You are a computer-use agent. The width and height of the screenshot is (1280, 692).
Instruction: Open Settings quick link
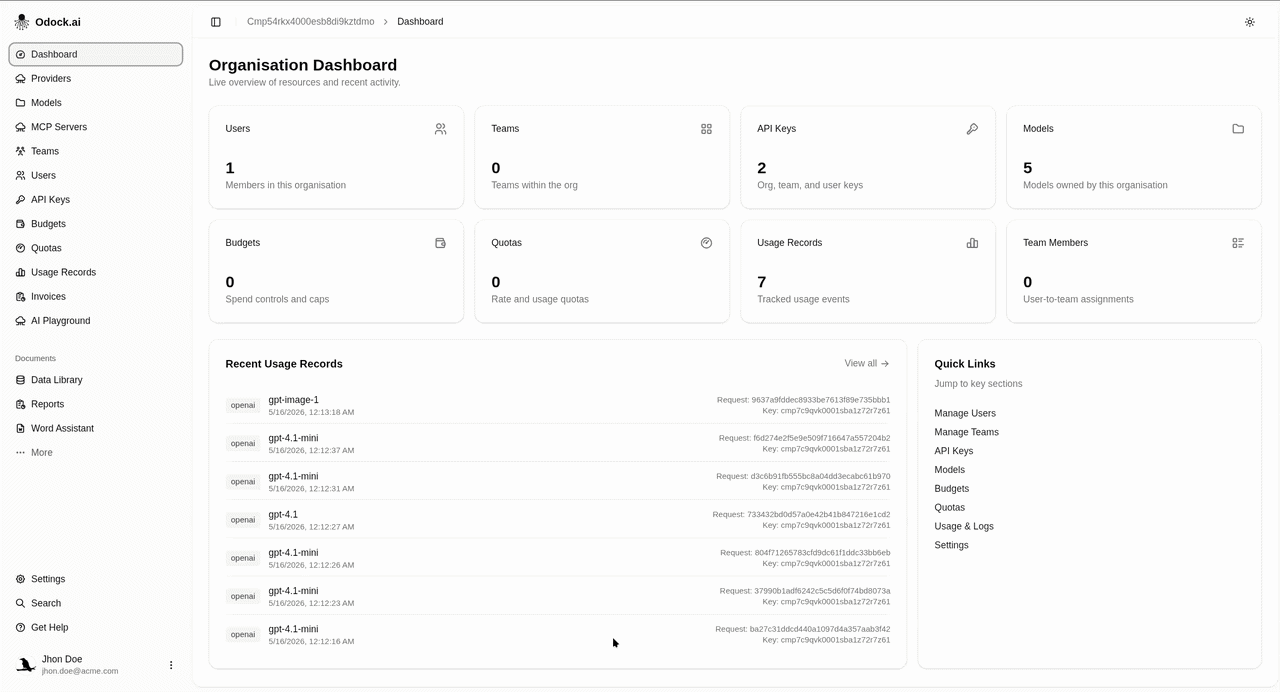[952, 545]
